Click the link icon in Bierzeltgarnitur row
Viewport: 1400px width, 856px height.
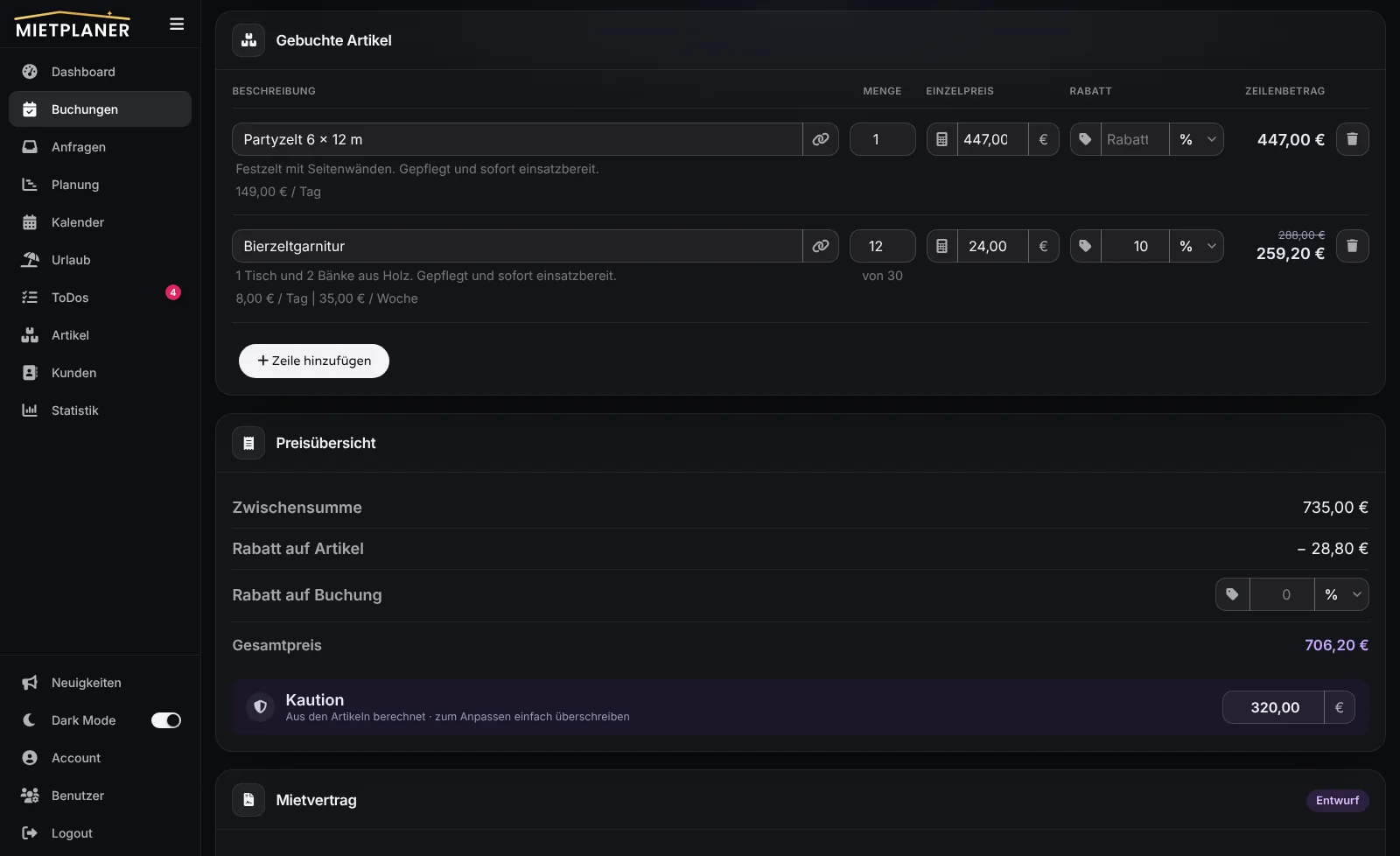(x=821, y=246)
